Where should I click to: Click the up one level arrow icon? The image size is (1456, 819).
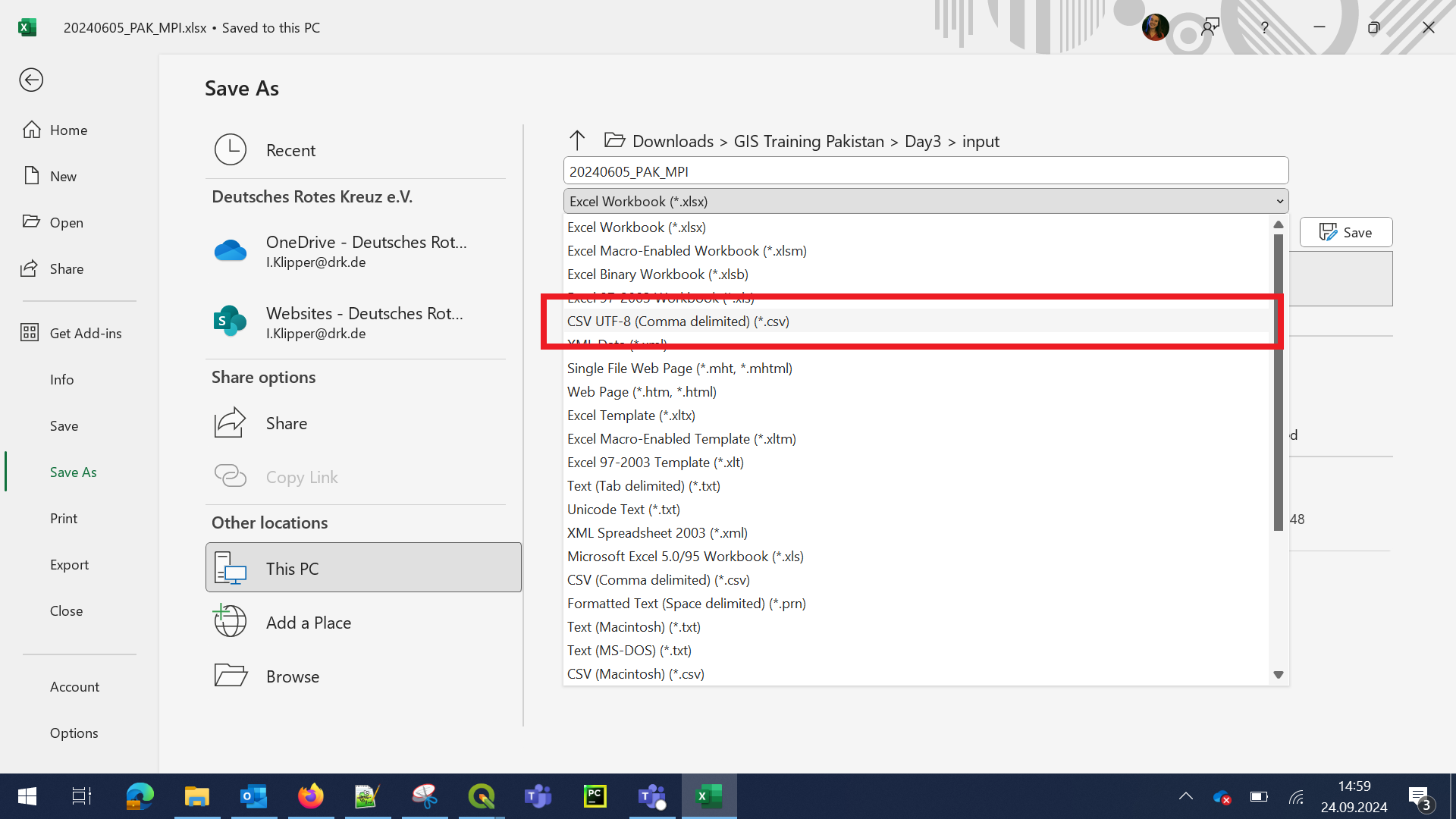point(576,140)
